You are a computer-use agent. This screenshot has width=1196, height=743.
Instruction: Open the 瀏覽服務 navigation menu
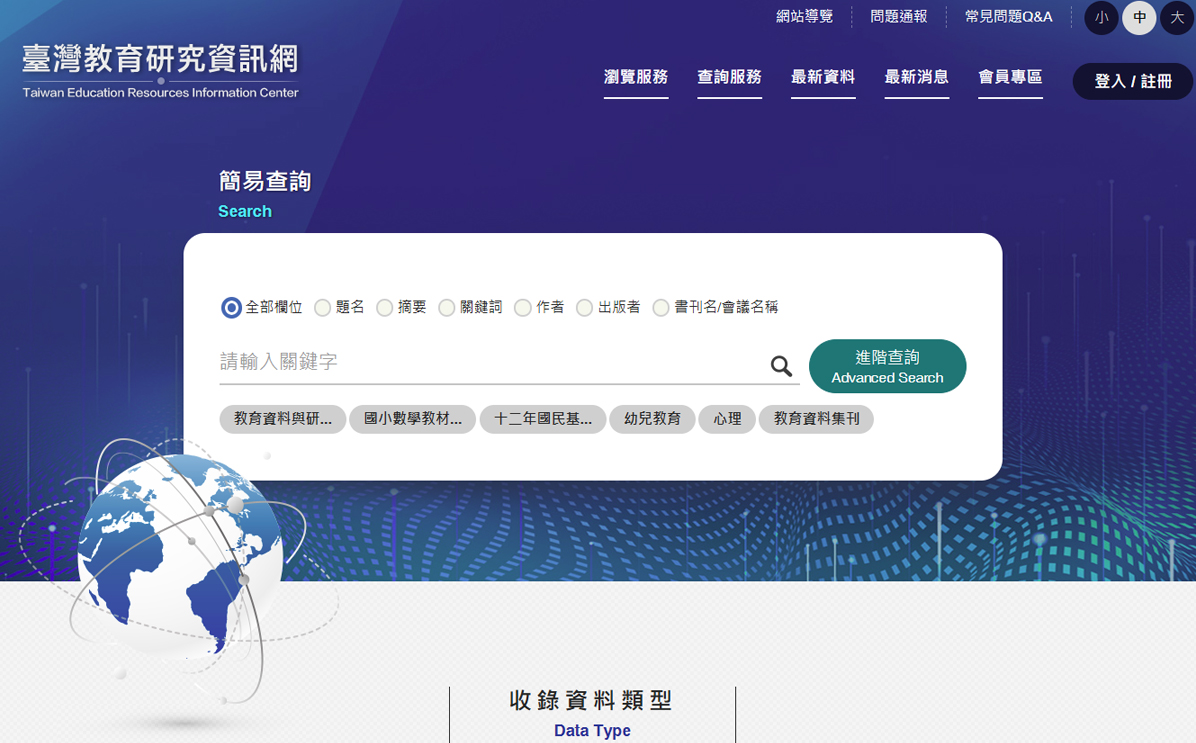tap(636, 77)
